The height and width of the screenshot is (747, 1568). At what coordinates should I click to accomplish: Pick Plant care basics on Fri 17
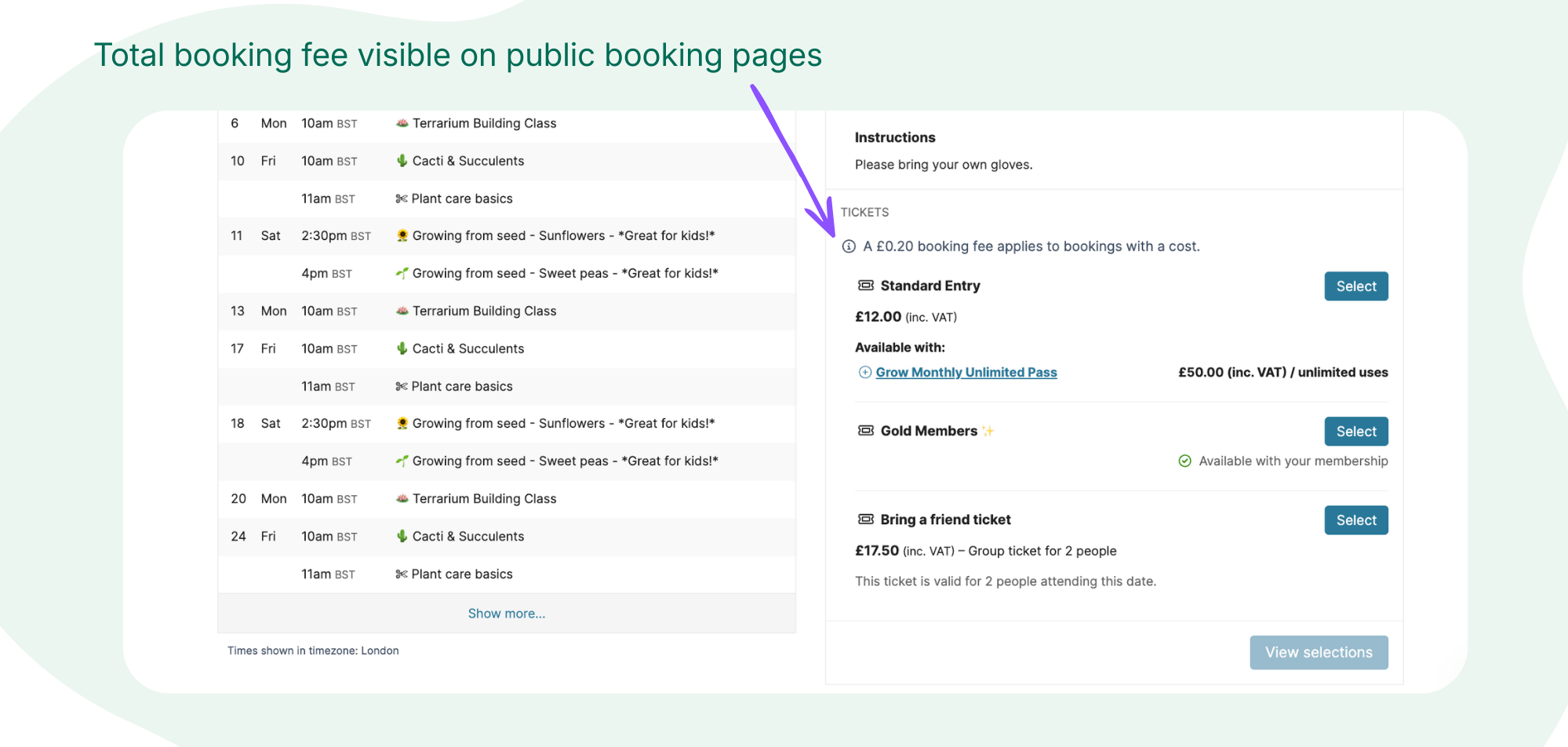coord(461,386)
